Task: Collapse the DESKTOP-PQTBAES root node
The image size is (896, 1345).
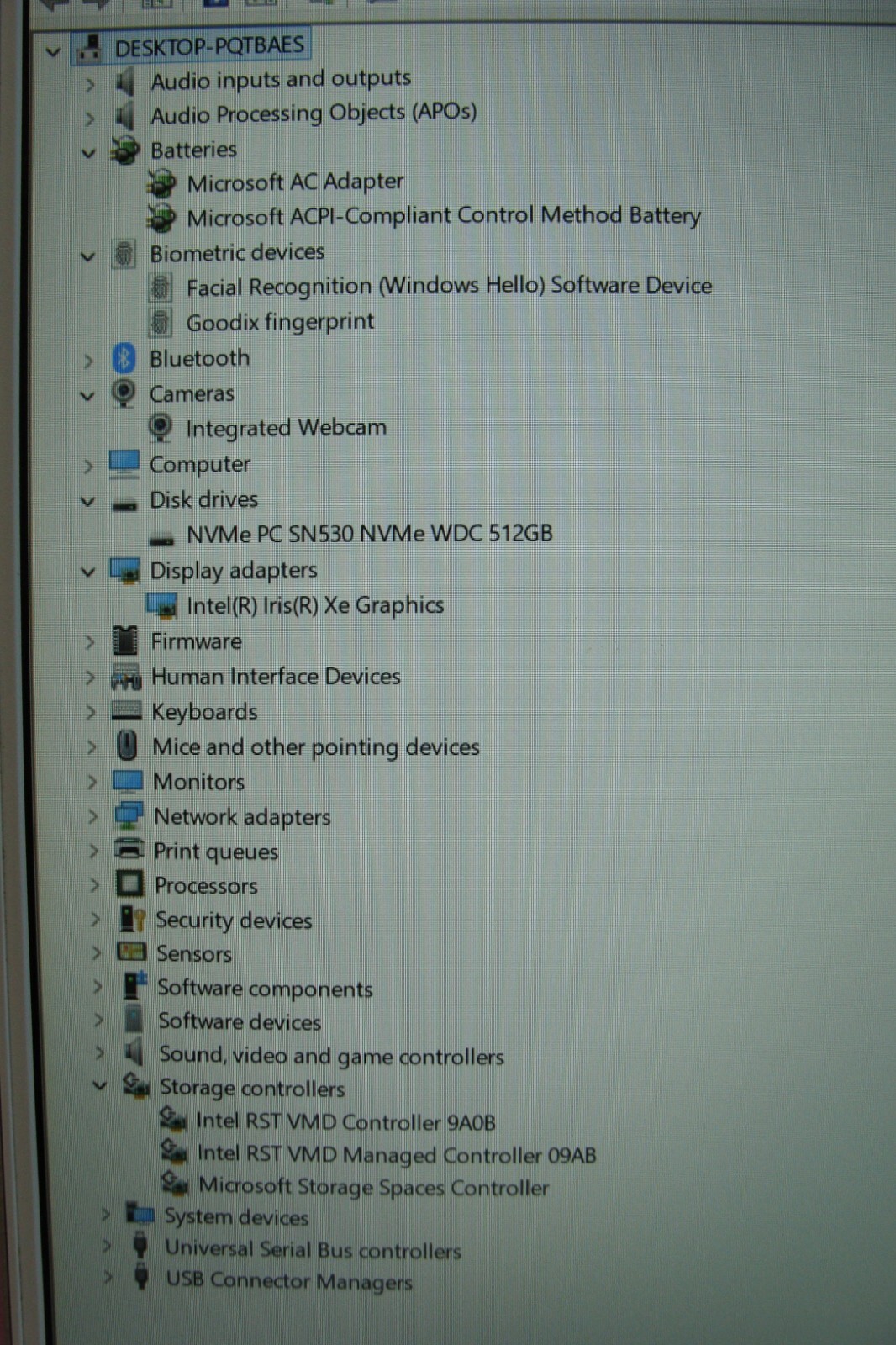Action: click(x=52, y=52)
